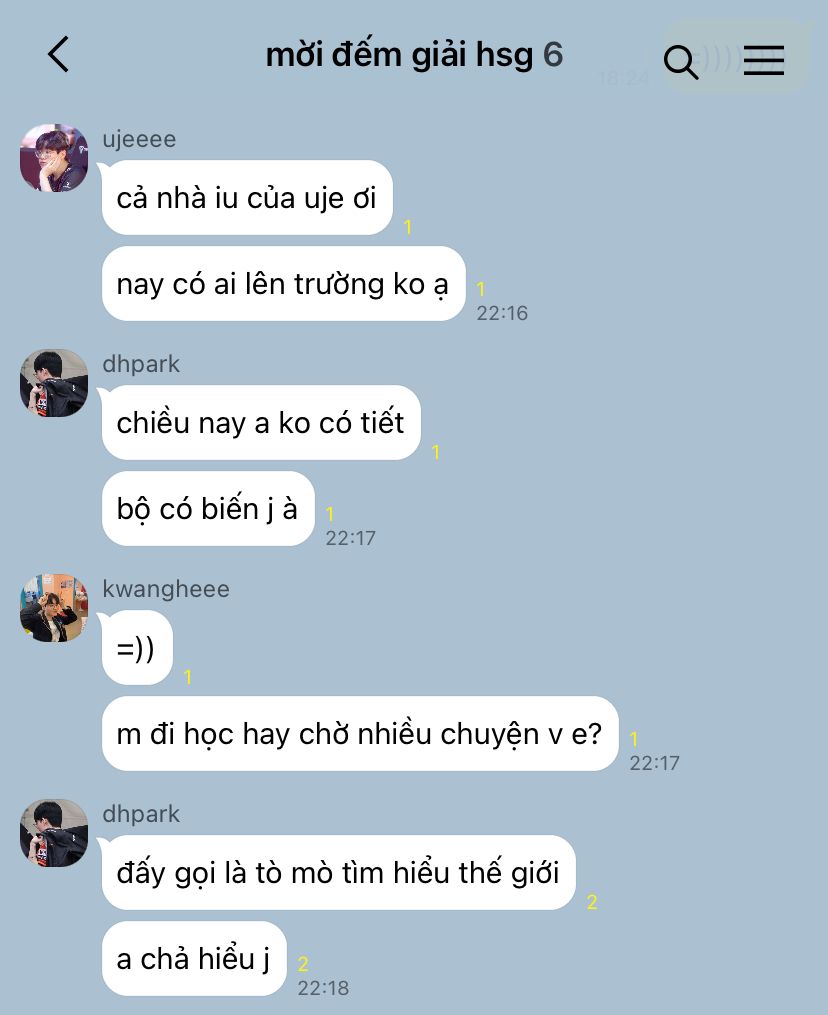Viewport: 828px width, 1015px height.
Task: Open the hamburger menu icon
Action: 764,60
